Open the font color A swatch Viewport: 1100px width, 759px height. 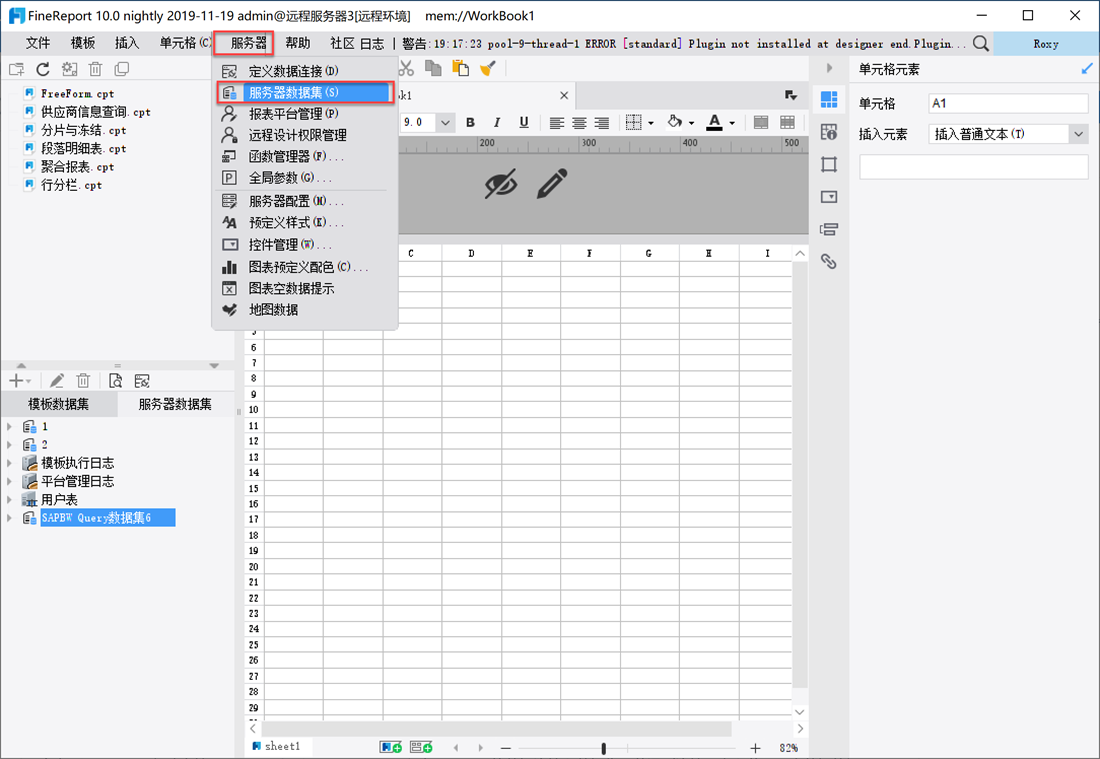(714, 123)
